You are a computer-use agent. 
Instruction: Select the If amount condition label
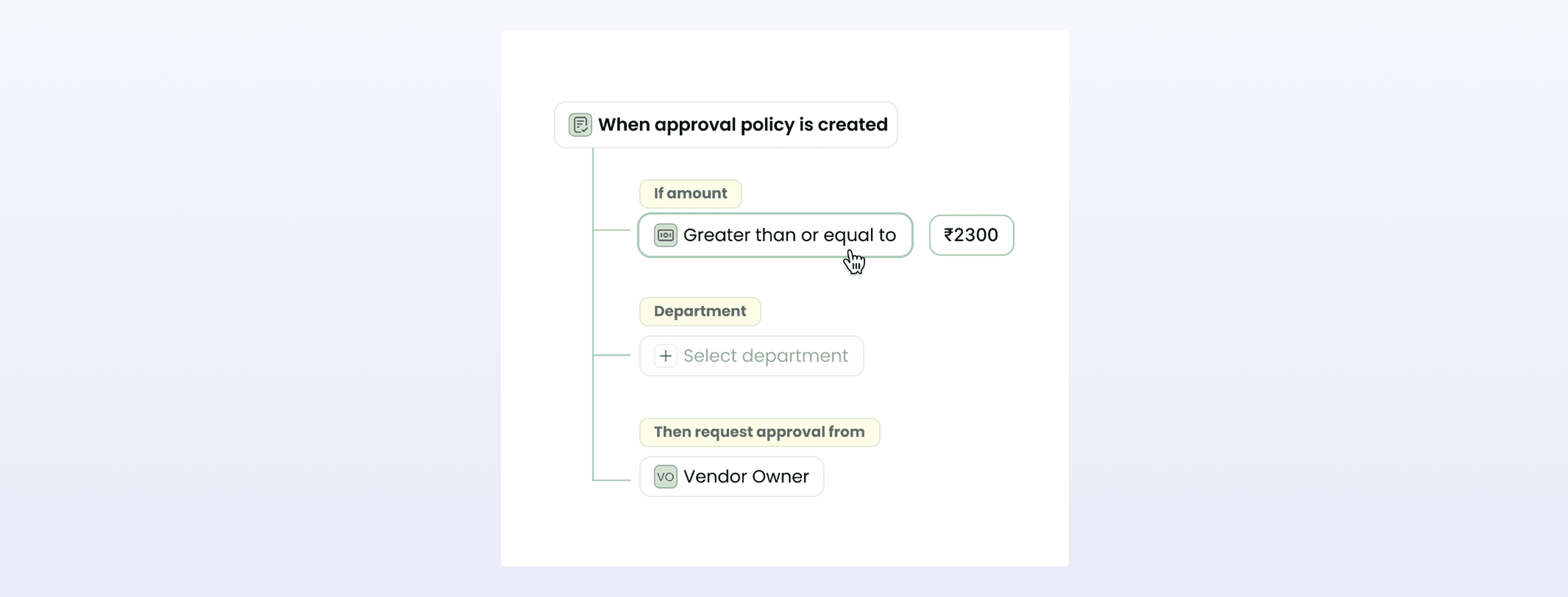tap(690, 193)
